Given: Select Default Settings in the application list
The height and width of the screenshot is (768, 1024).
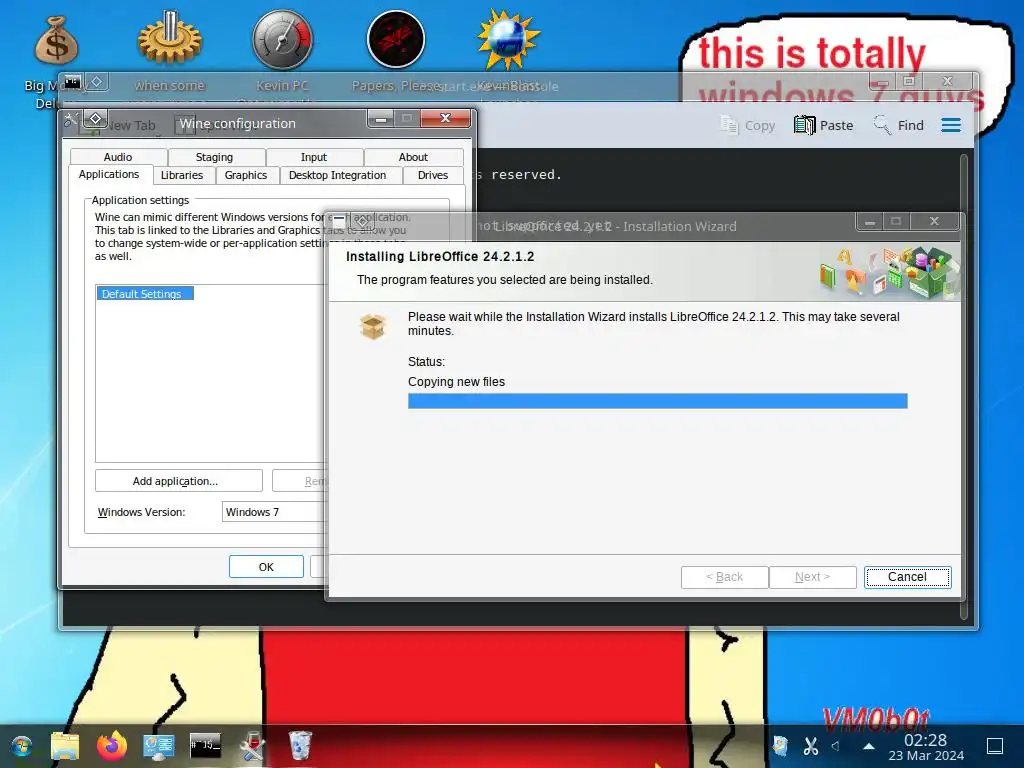Looking at the screenshot, I should tap(144, 294).
